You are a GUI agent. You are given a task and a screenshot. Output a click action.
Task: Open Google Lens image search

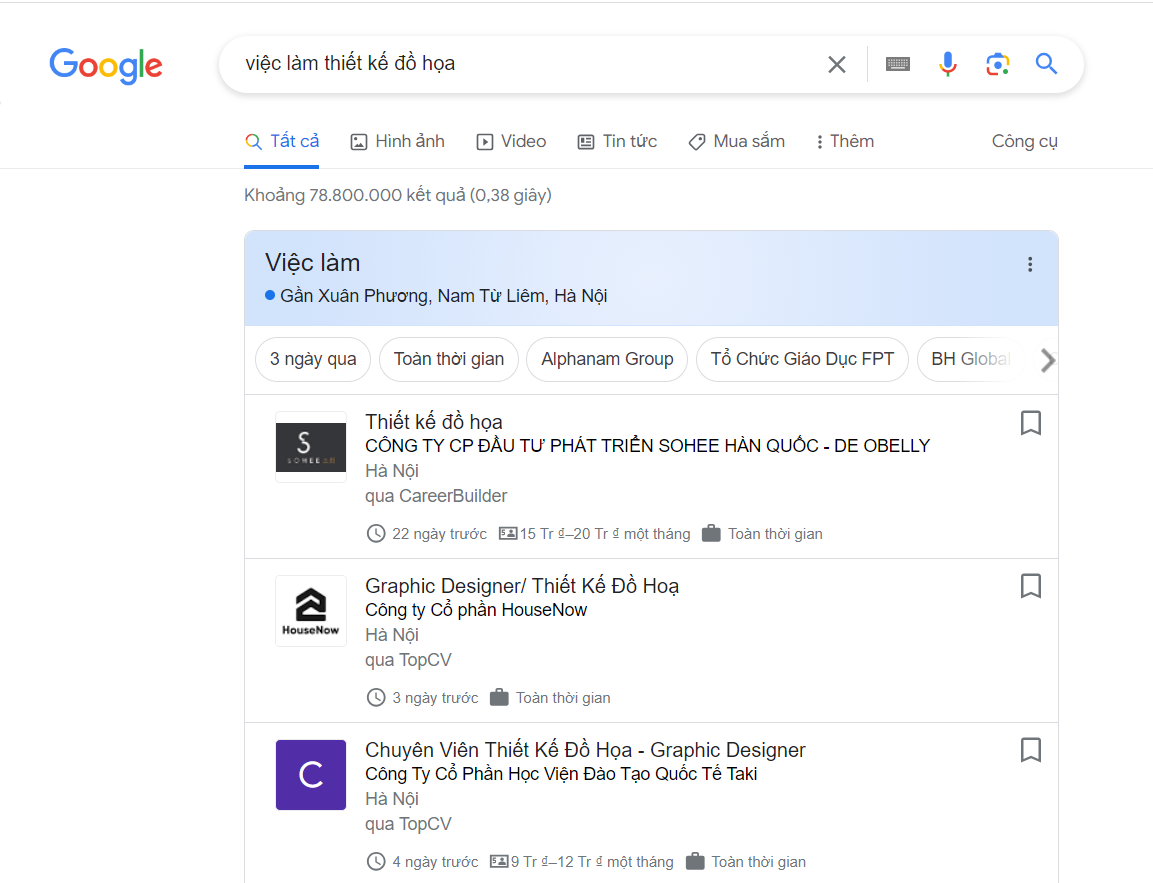(x=997, y=65)
